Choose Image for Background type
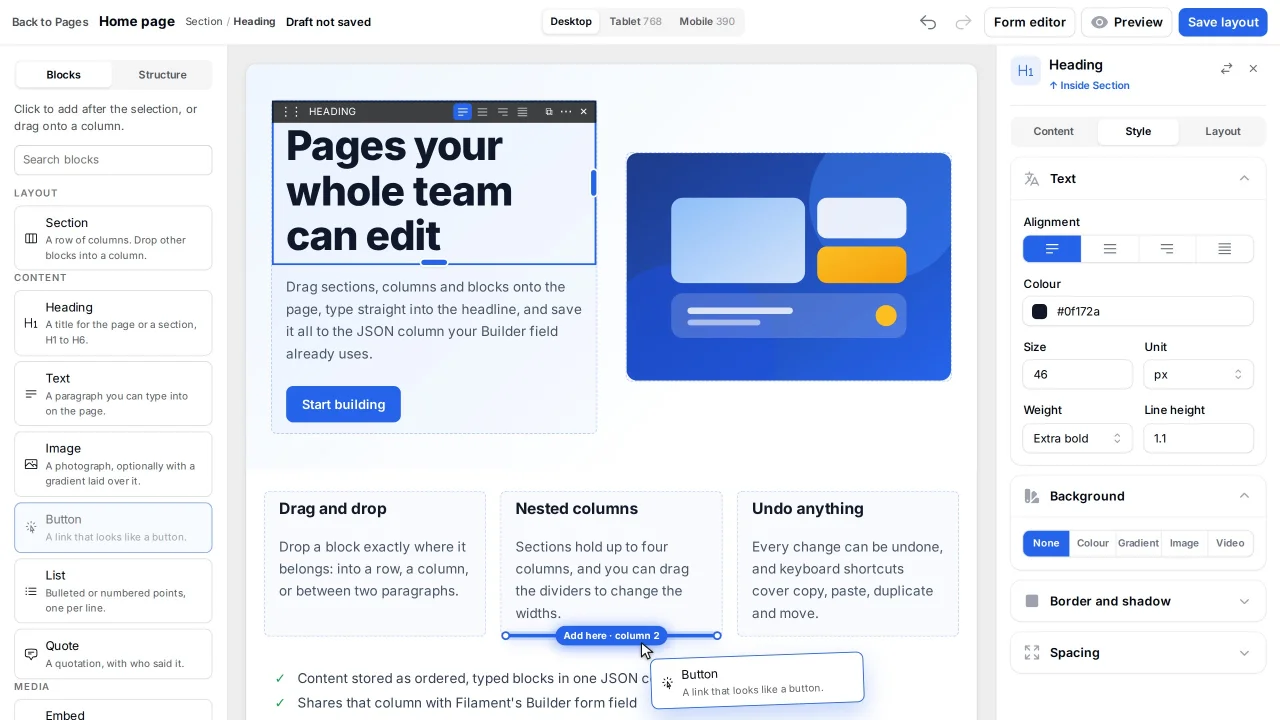This screenshot has width=1280, height=720. [x=1184, y=543]
